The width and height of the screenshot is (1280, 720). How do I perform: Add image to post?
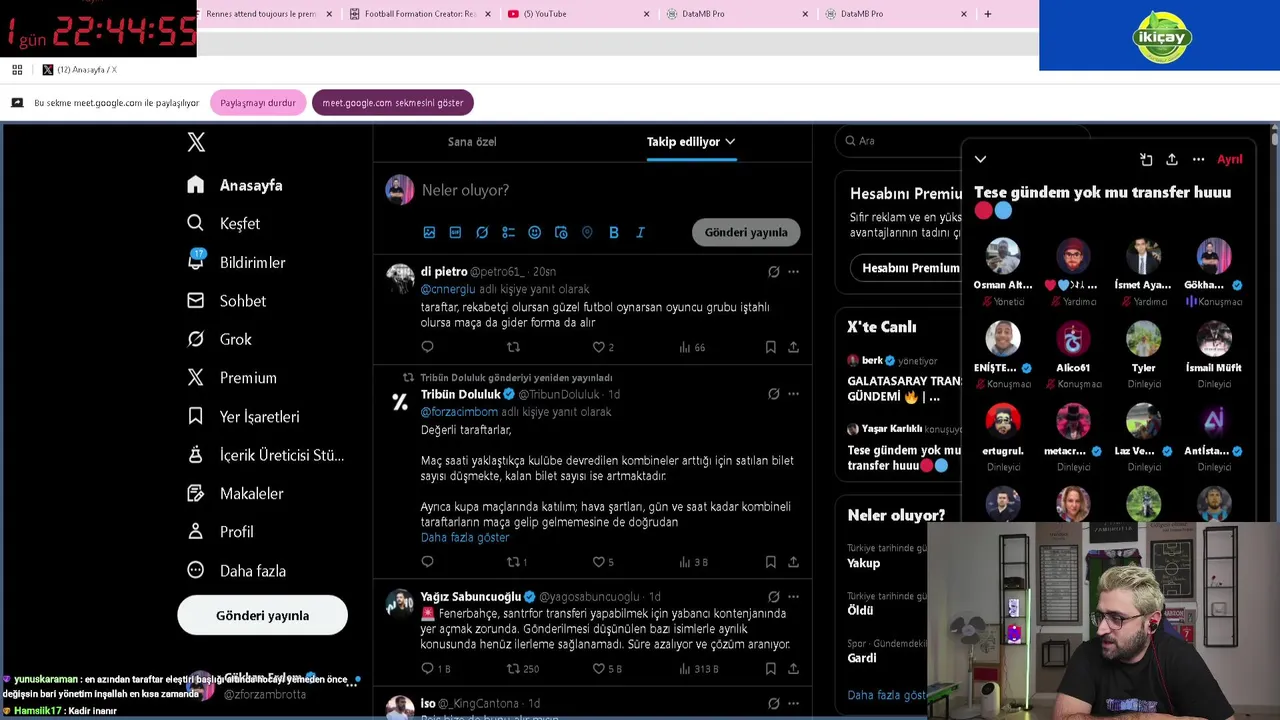pyautogui.click(x=429, y=232)
